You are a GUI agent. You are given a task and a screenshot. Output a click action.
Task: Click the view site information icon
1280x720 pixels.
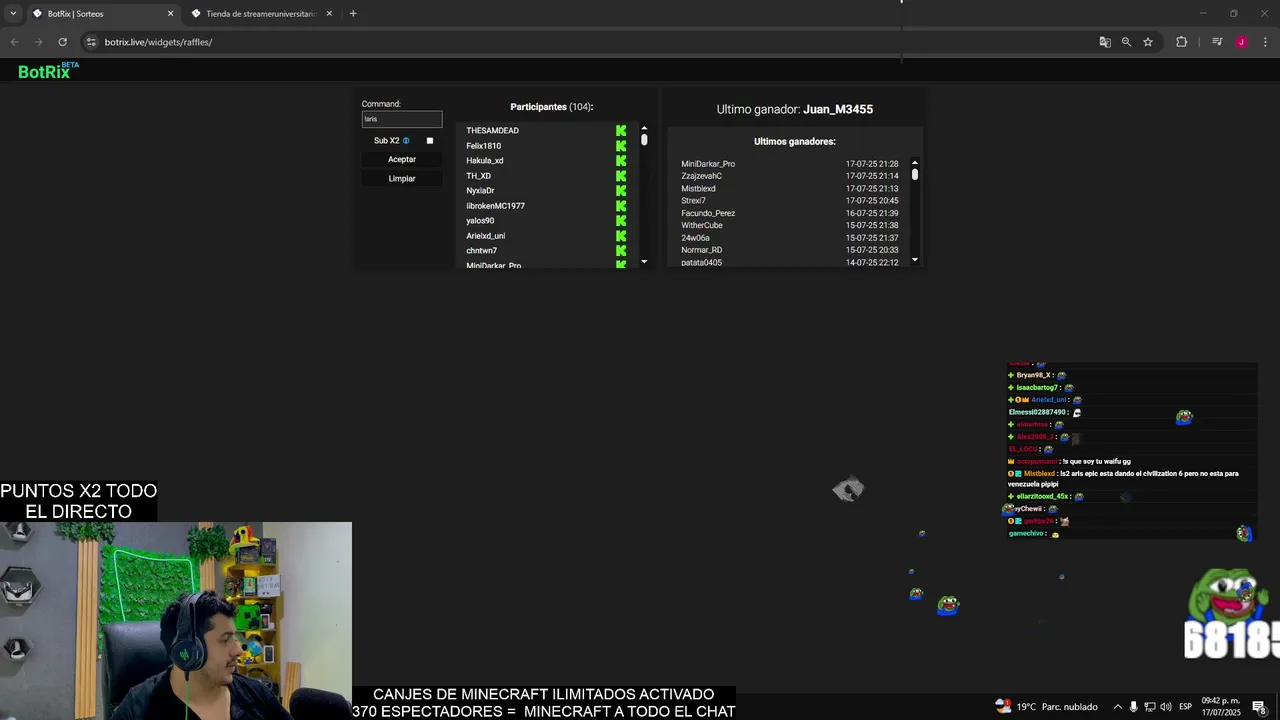pyautogui.click(x=91, y=42)
